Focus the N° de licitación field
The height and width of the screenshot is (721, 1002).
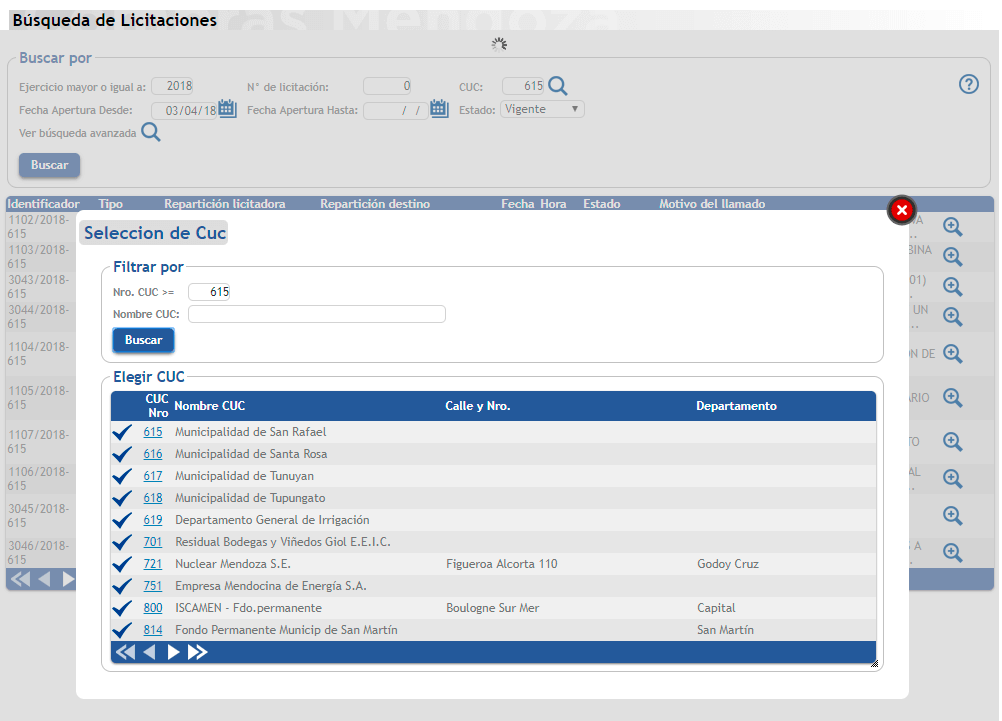[387, 86]
